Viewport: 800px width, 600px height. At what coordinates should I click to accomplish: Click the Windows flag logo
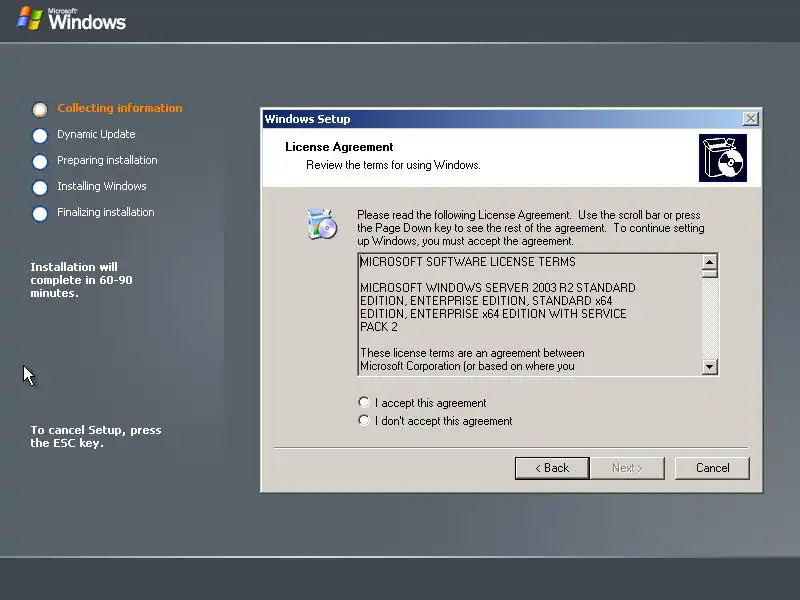click(x=29, y=19)
